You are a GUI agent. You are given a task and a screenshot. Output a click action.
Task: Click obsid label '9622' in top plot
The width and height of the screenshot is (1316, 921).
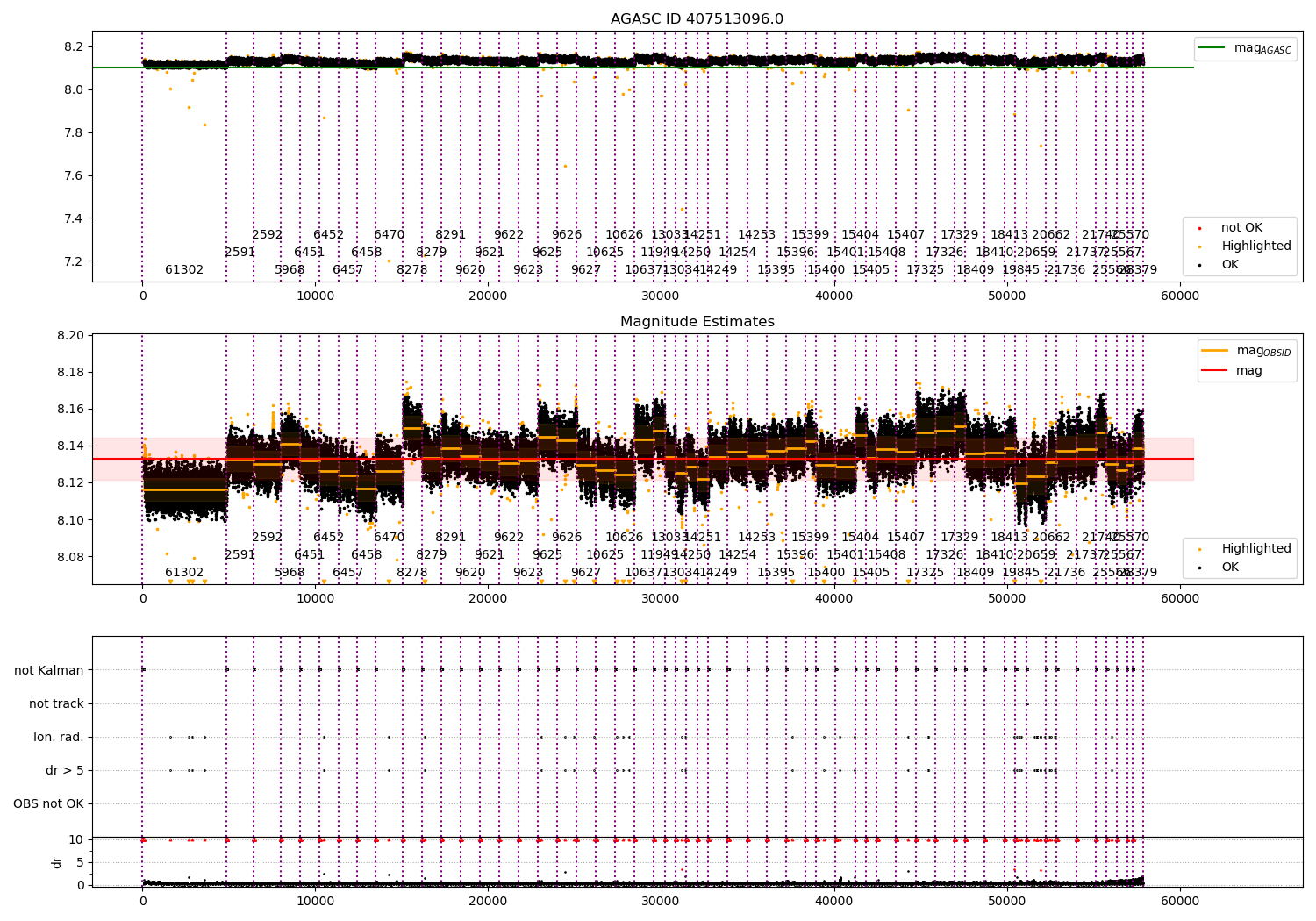(x=509, y=235)
